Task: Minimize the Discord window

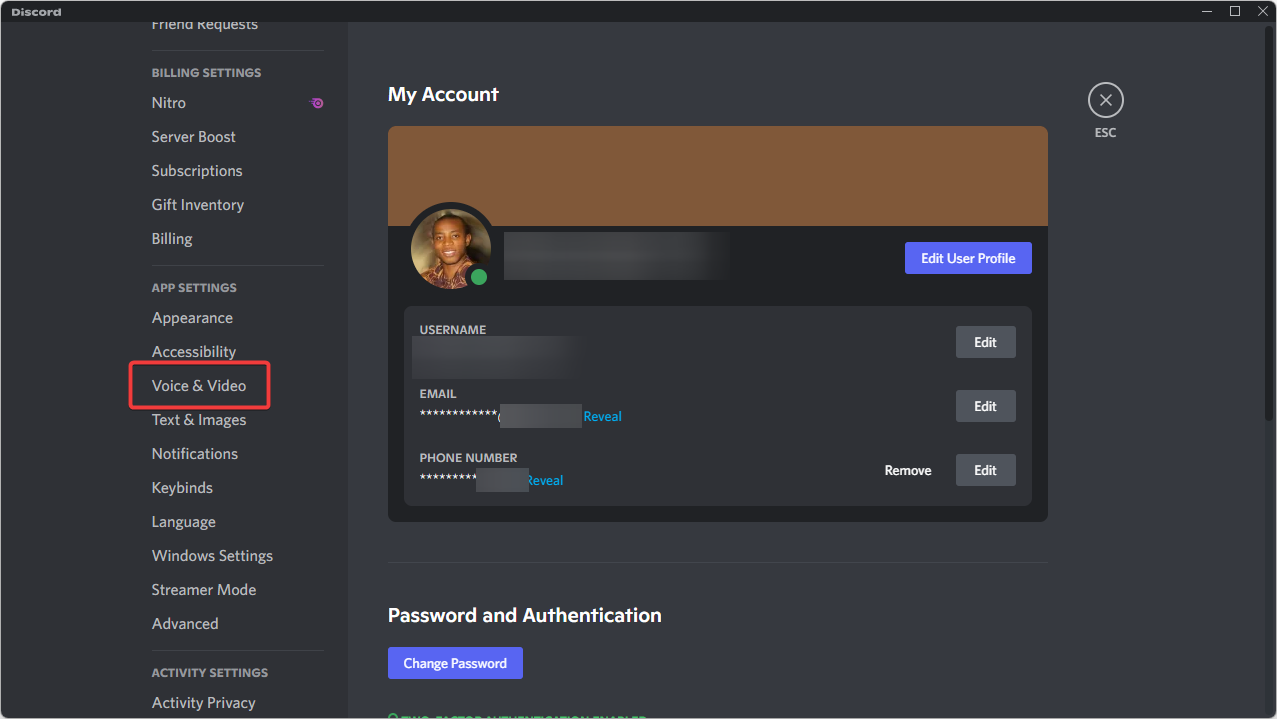Action: pyautogui.click(x=1207, y=11)
